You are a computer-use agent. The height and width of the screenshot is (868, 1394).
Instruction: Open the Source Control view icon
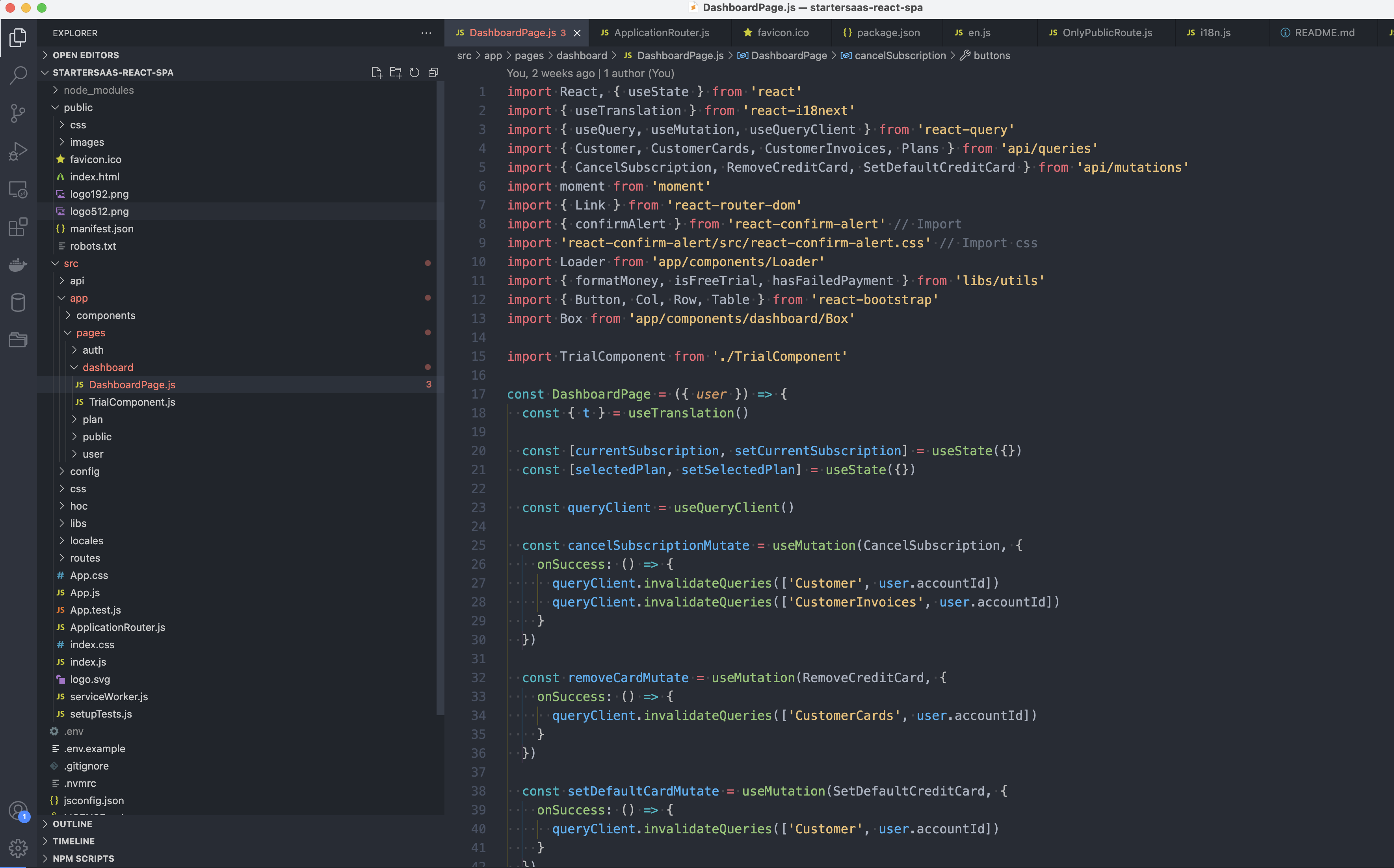tap(18, 113)
